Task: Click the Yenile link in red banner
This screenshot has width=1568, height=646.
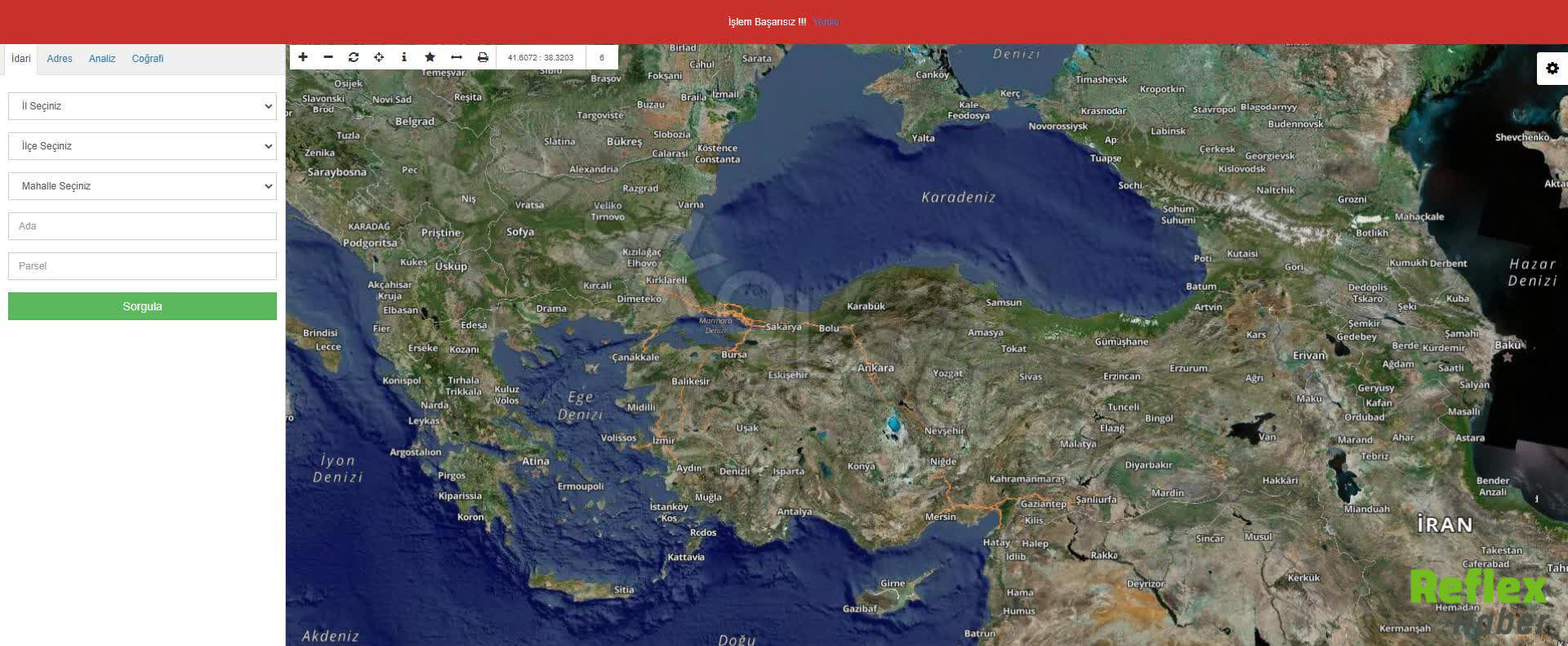Action: pos(826,22)
